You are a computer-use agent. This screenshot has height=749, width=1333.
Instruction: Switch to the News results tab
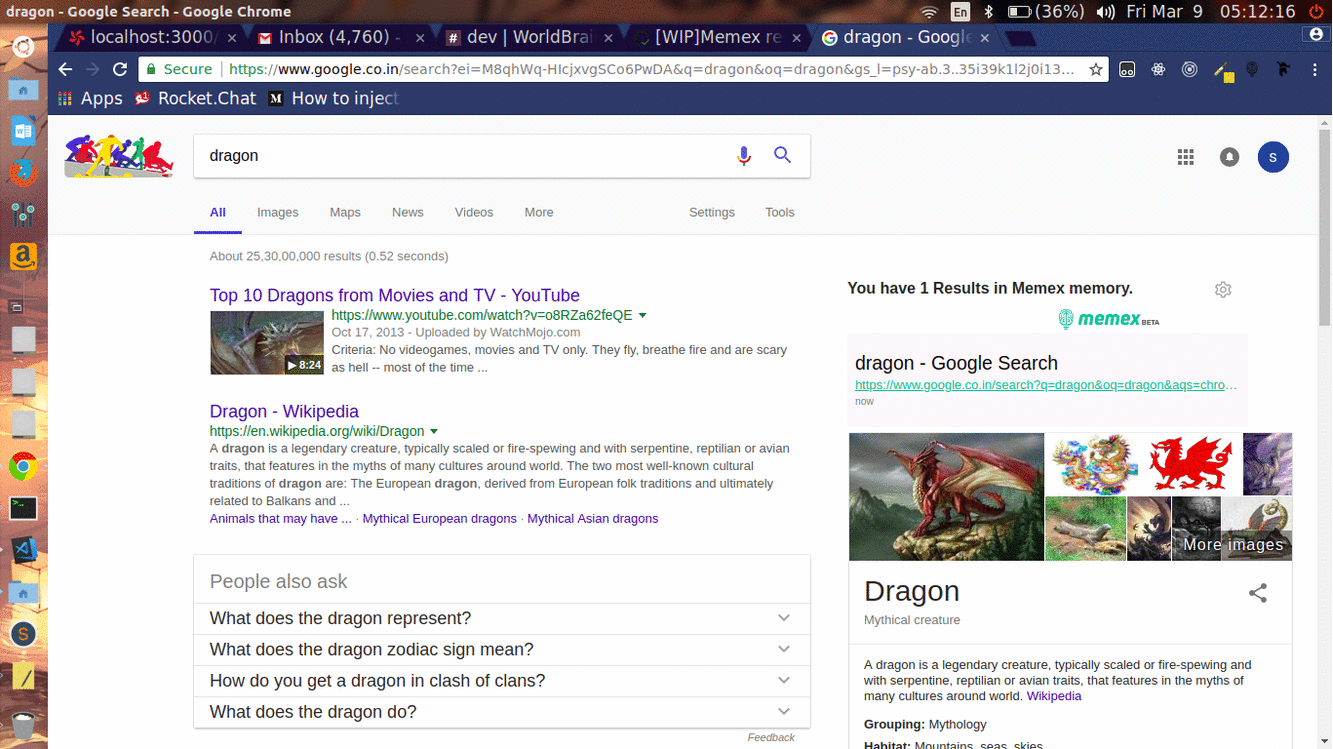point(408,212)
